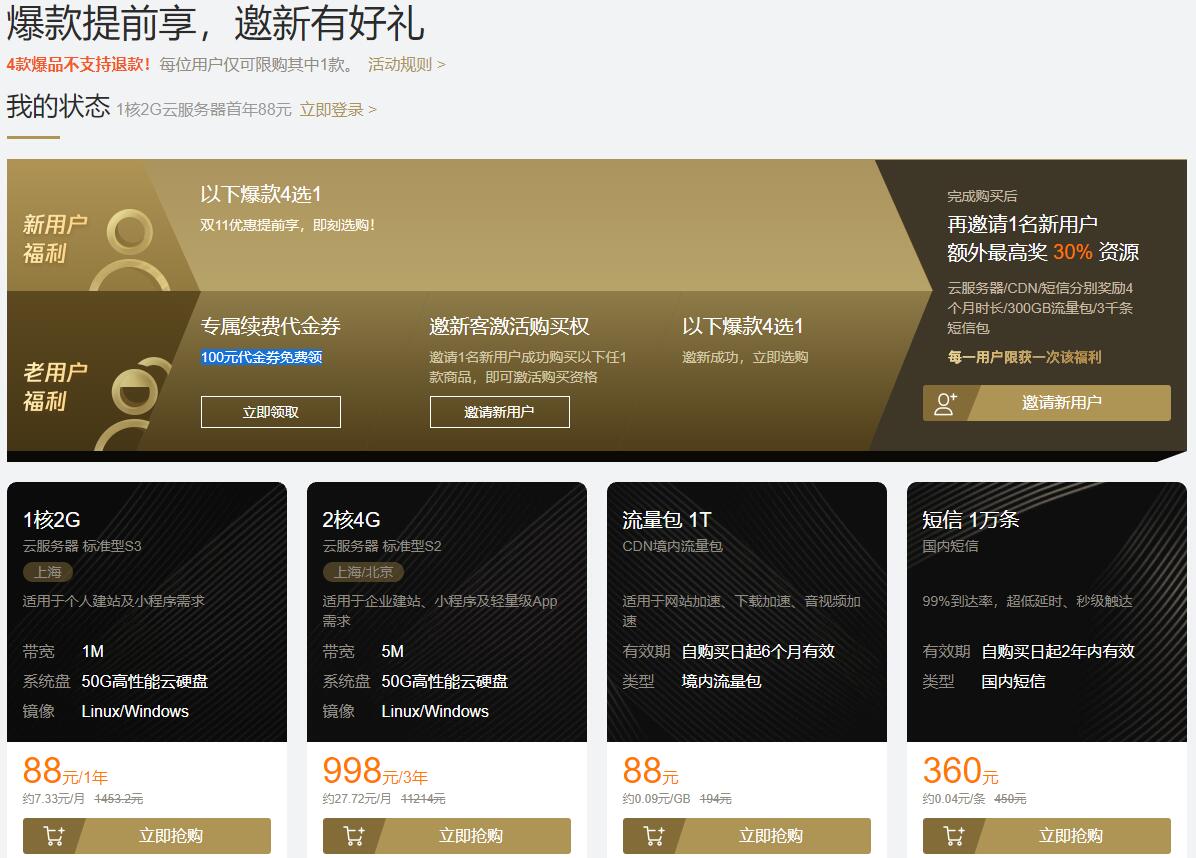Click 立即抢购 for 短信 1万条
The width and height of the screenshot is (1196, 858).
click(1046, 836)
